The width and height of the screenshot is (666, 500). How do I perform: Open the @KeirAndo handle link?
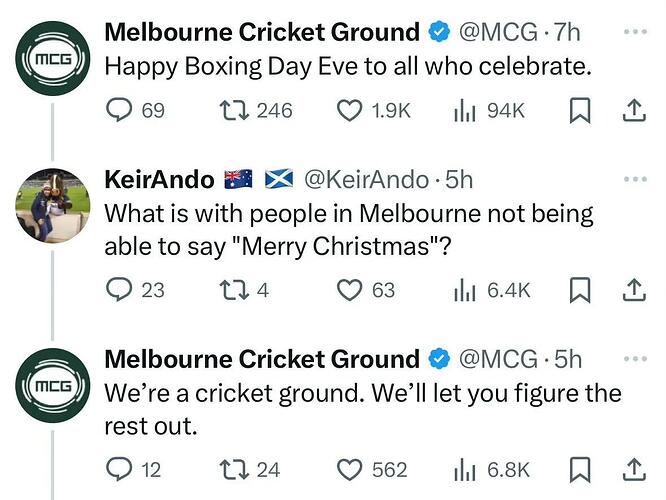[366, 180]
